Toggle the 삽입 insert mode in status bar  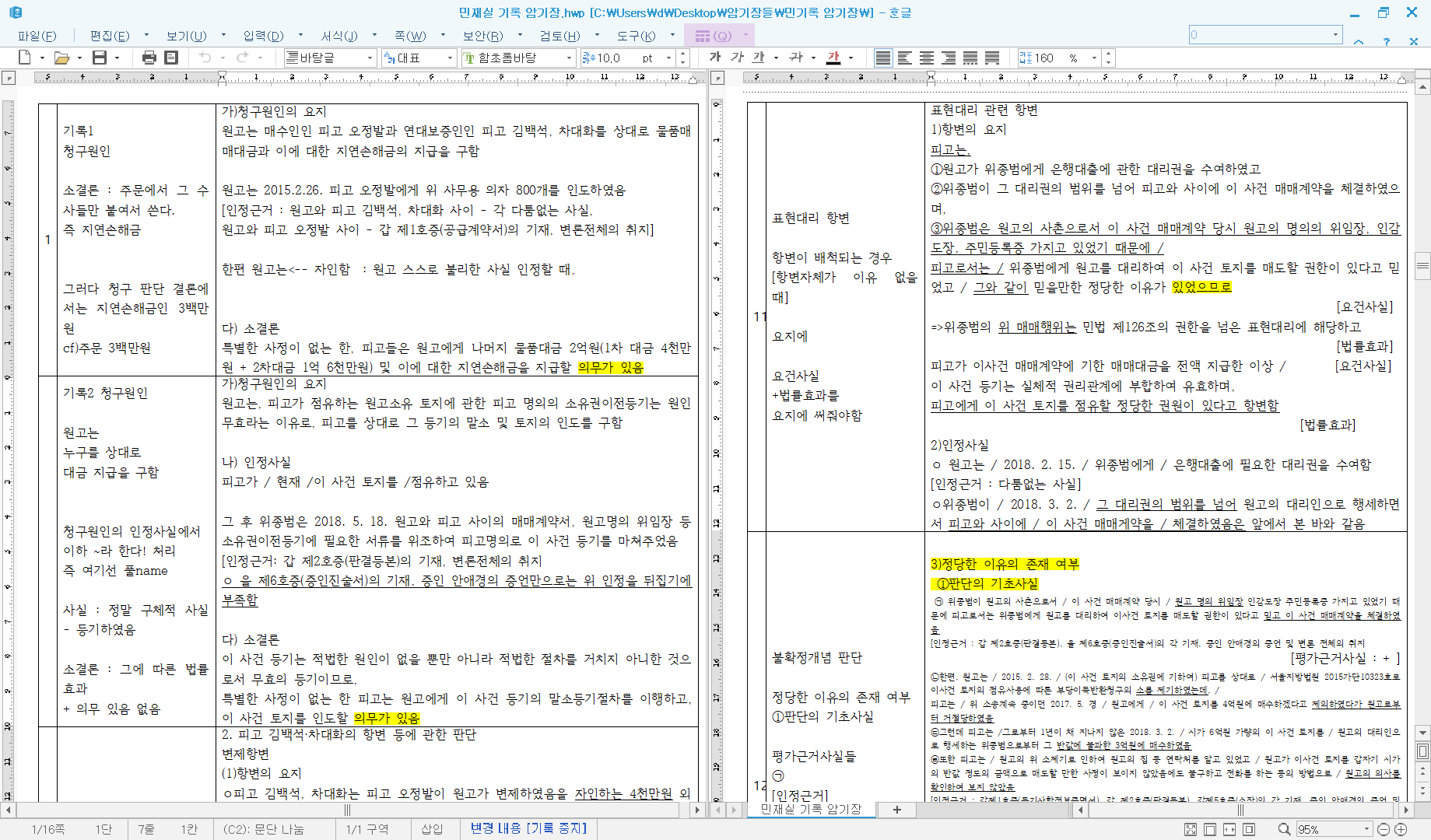point(432,829)
